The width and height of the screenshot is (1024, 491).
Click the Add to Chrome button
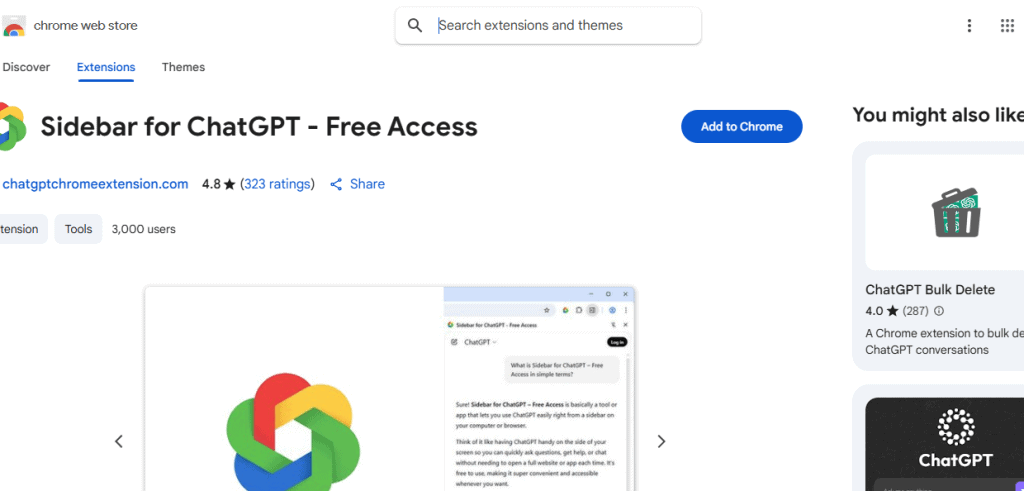click(741, 127)
